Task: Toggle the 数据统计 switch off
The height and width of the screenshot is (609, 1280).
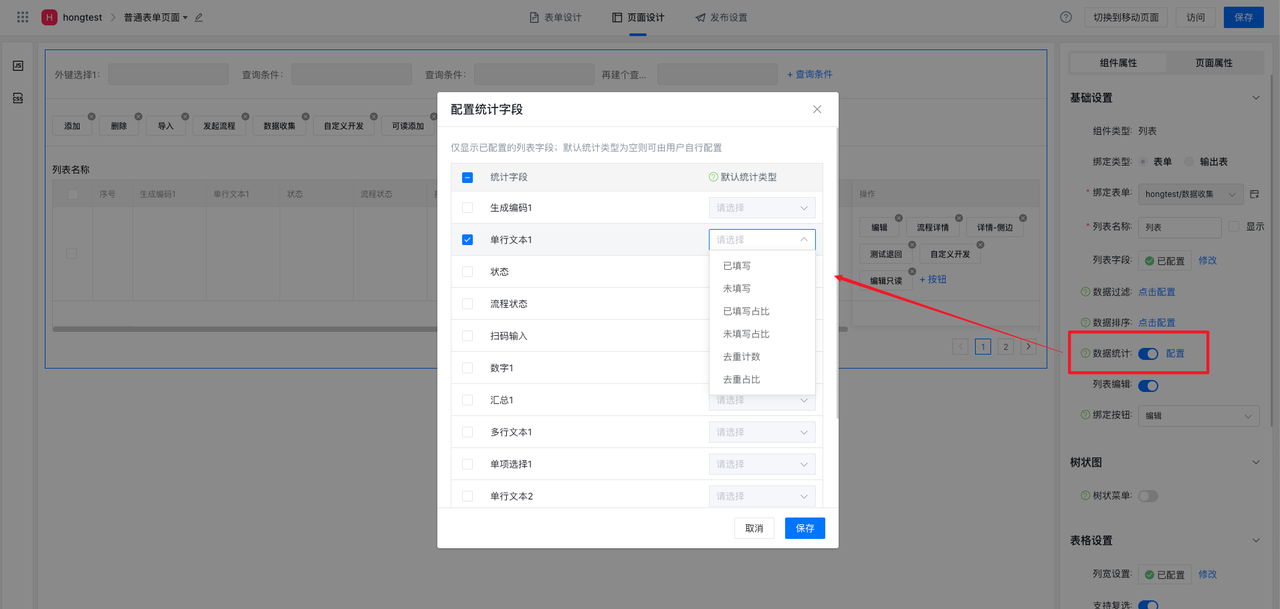Action: click(x=1148, y=354)
